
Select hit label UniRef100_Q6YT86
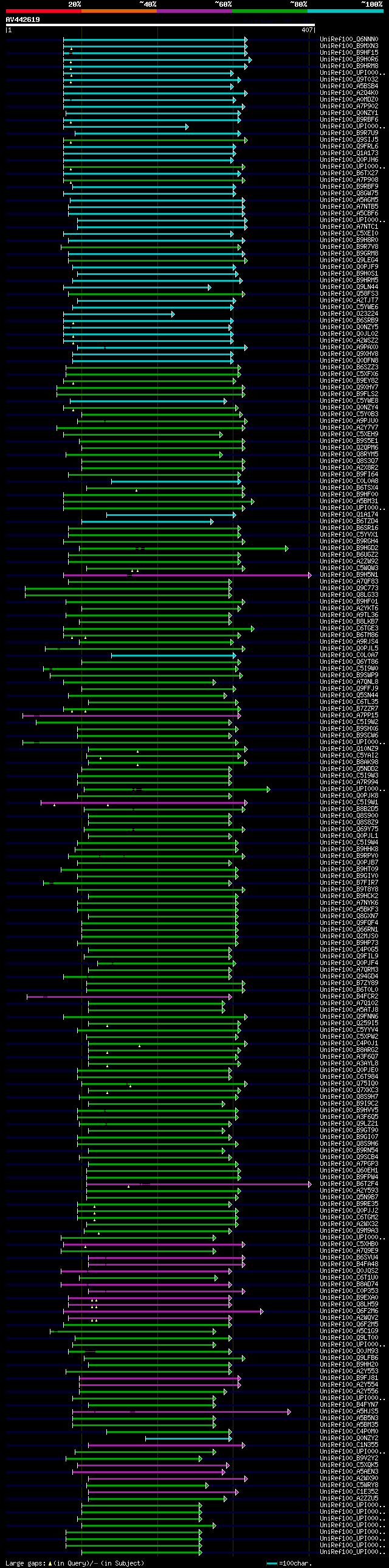tap(349, 662)
